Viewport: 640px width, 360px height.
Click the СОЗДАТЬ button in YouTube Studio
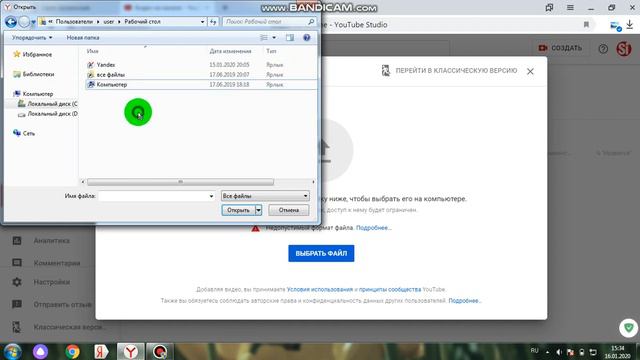coord(560,48)
